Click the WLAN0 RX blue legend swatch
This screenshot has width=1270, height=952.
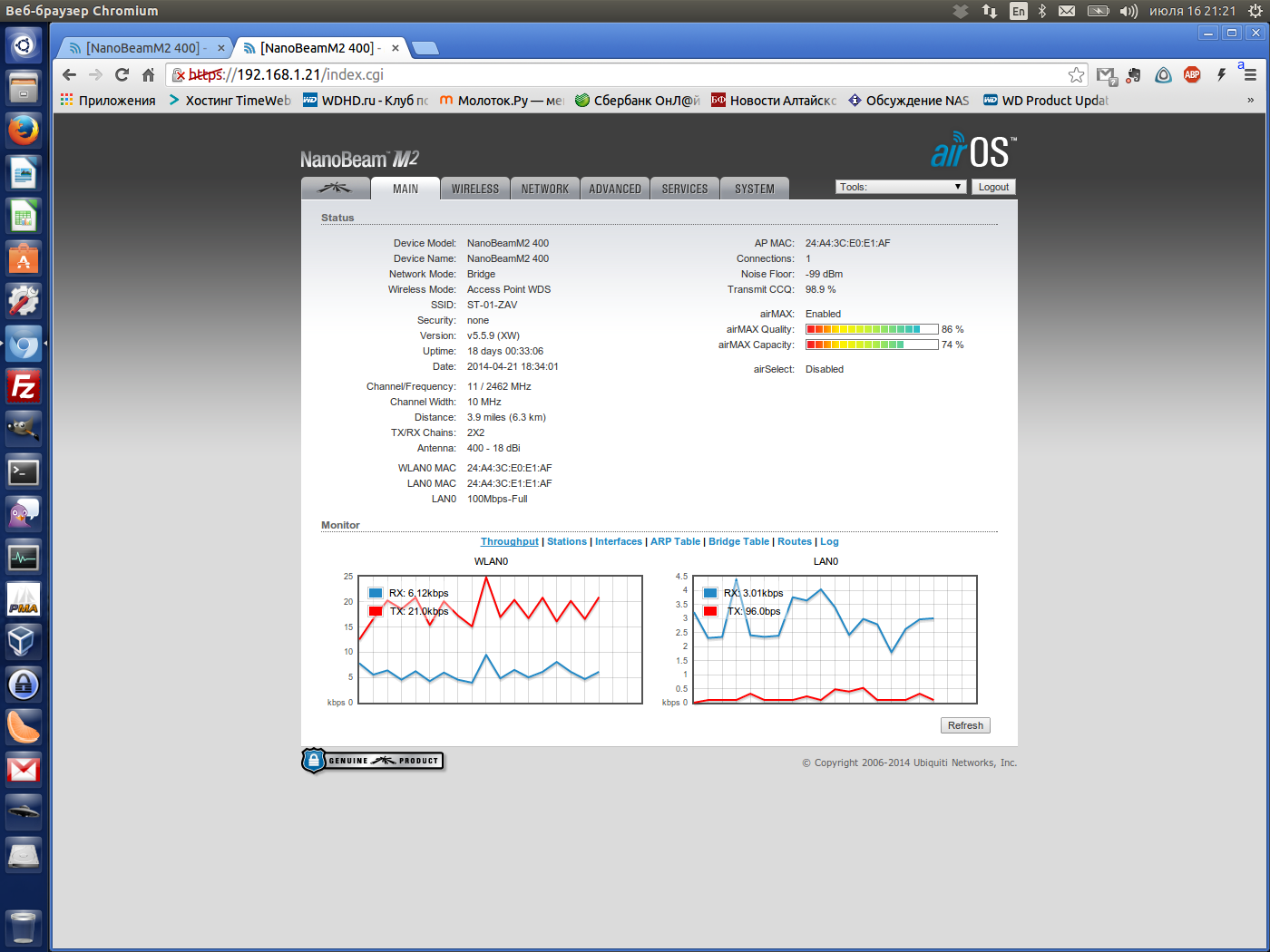[x=376, y=593]
